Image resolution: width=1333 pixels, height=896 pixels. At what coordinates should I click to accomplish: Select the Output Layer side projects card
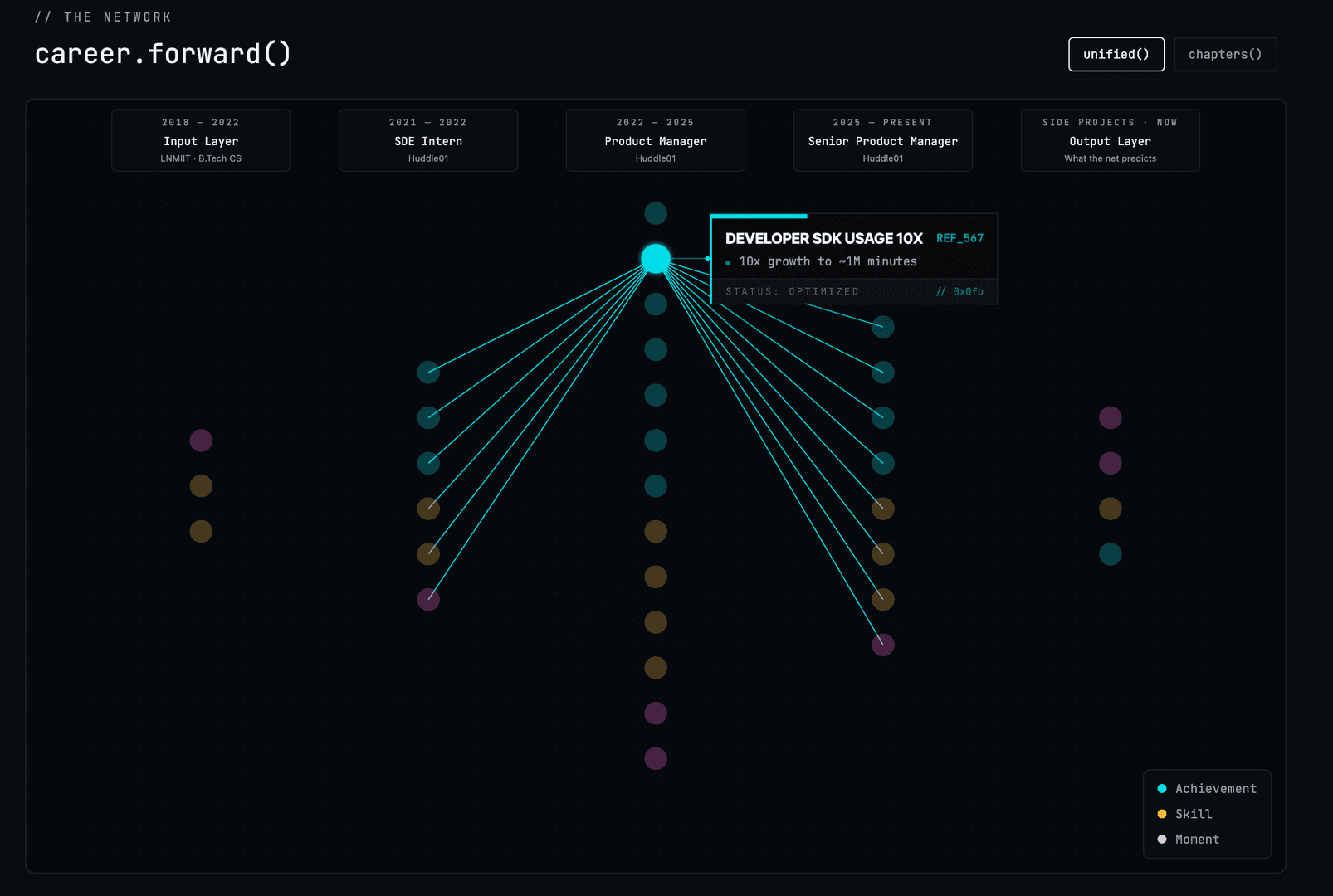pos(1111,140)
